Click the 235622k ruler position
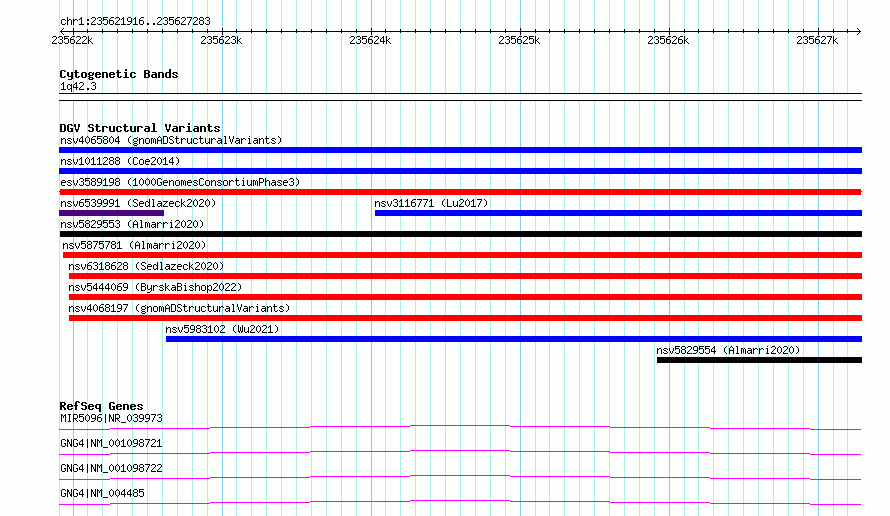890x516 pixels. (x=72, y=40)
